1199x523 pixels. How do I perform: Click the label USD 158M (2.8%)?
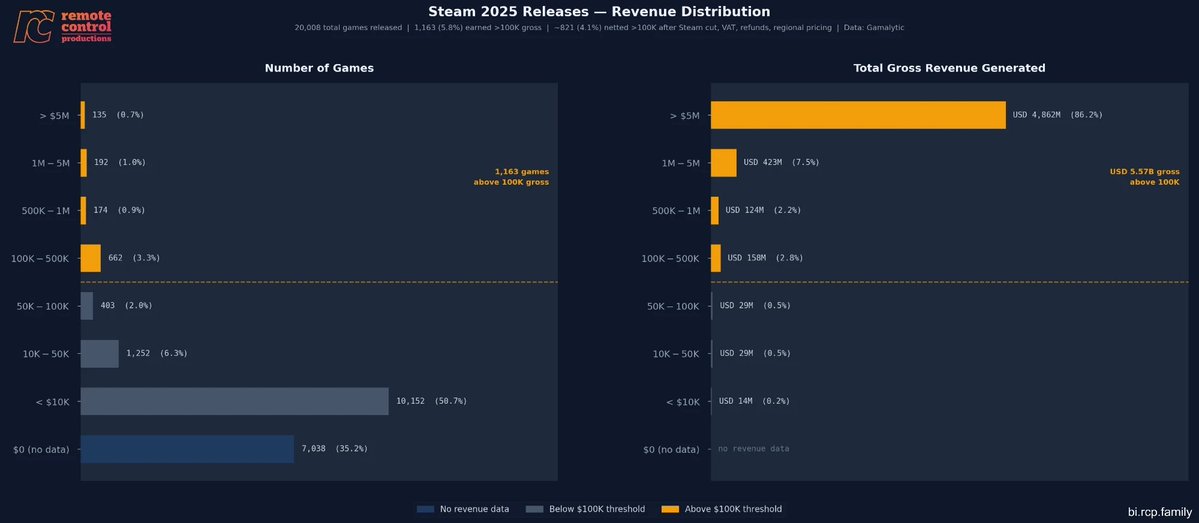[x=765, y=258]
